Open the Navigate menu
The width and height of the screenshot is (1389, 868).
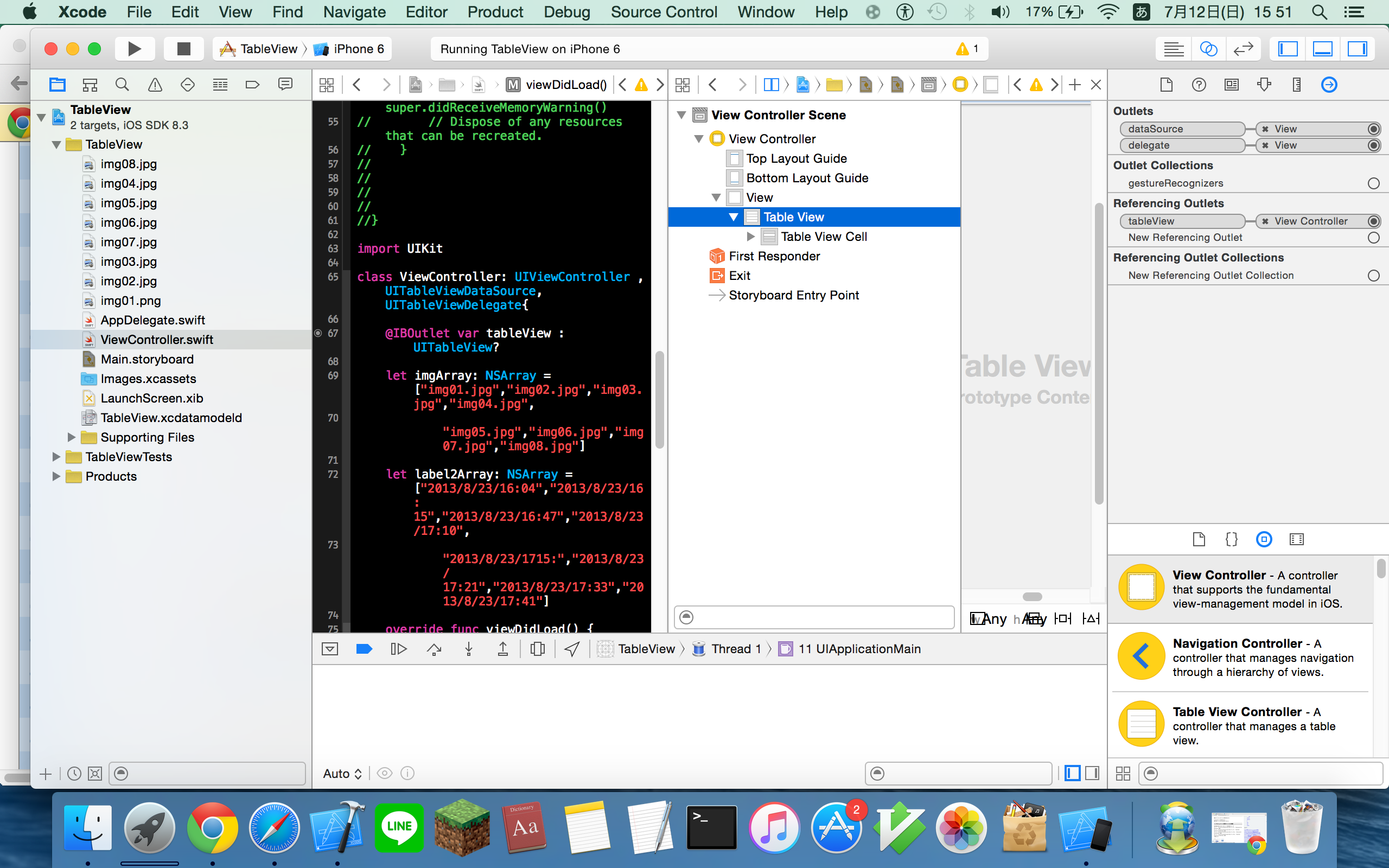click(354, 12)
